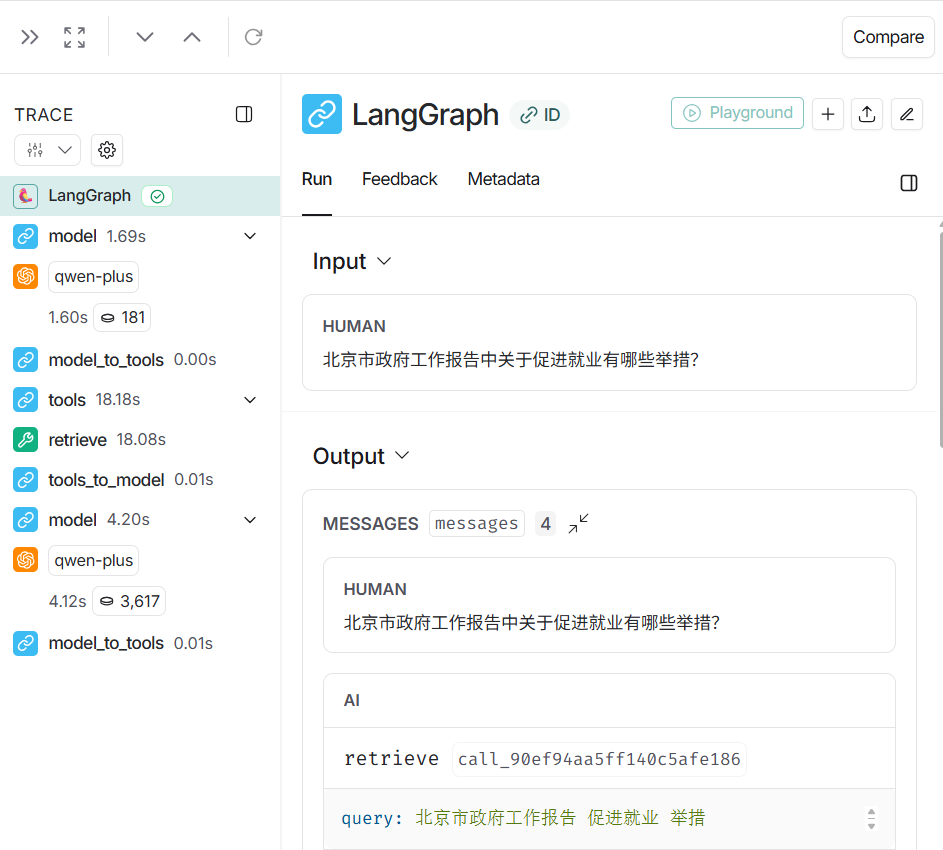Switch to the Run tab
This screenshot has width=943, height=850.
tap(317, 179)
